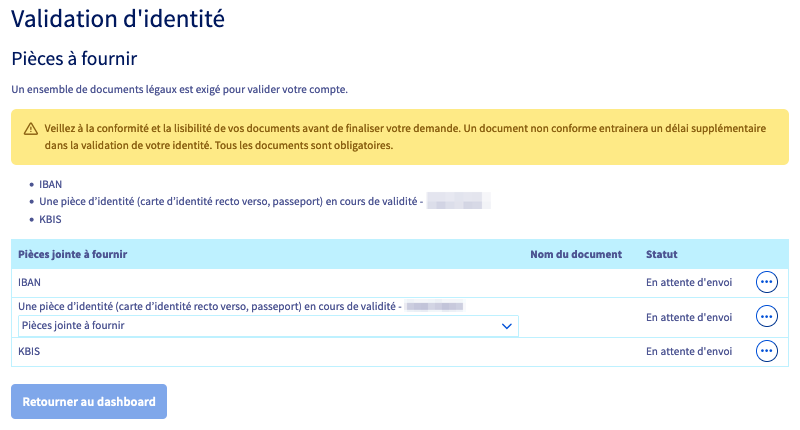Click the 'Retourner au dashboard' button

click(89, 402)
